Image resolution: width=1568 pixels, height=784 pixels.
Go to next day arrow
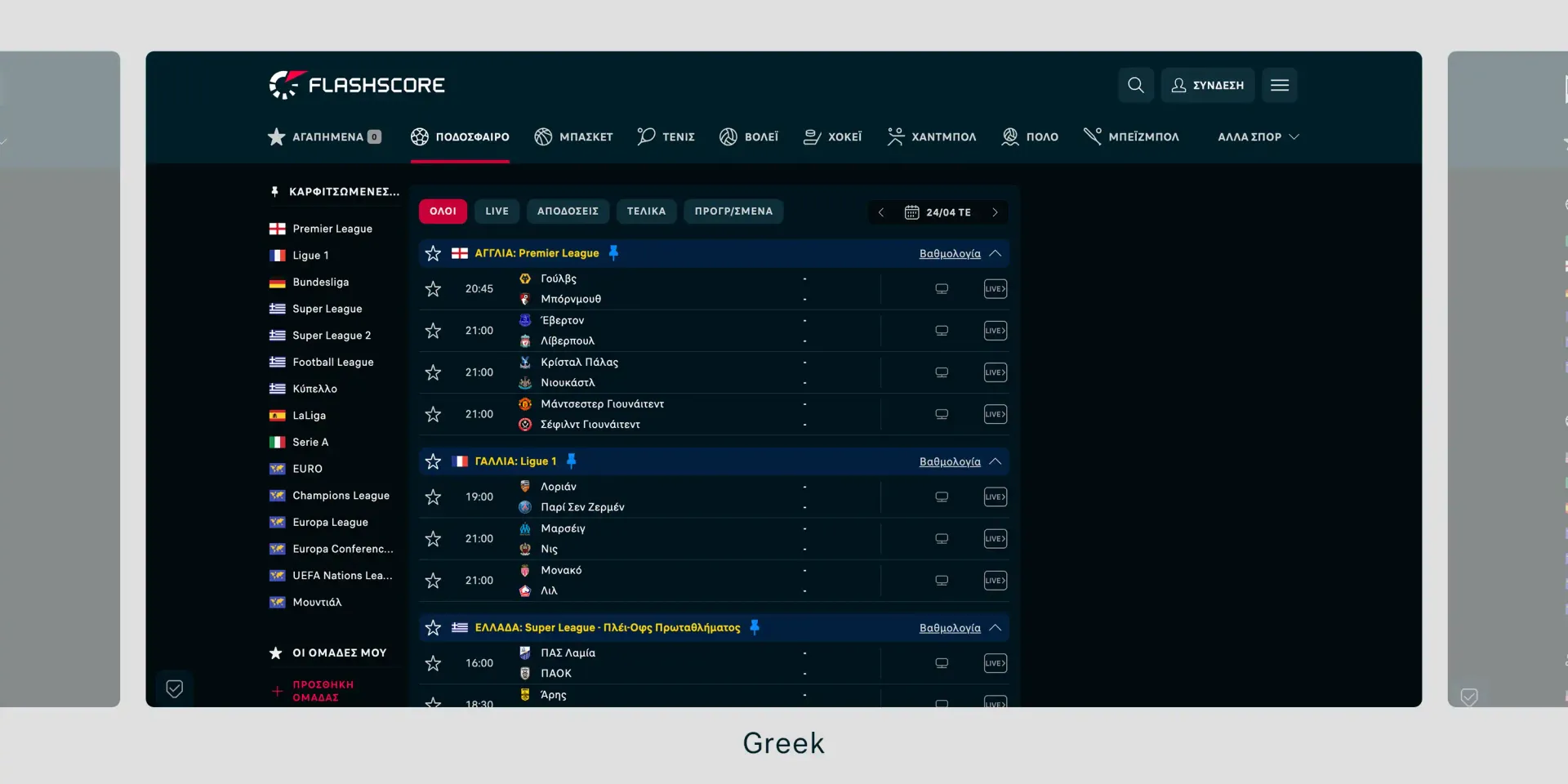pyautogui.click(x=995, y=212)
